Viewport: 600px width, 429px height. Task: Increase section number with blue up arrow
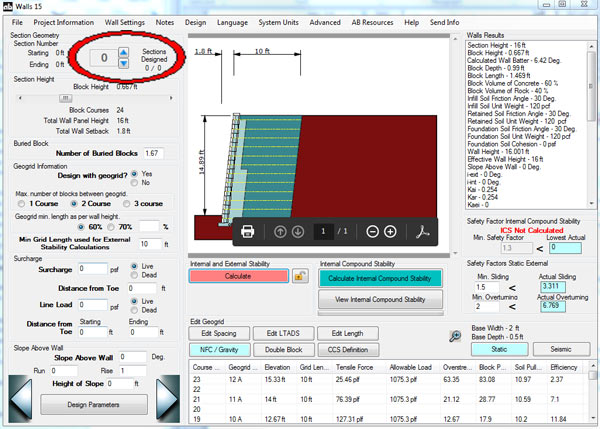[x=124, y=52]
